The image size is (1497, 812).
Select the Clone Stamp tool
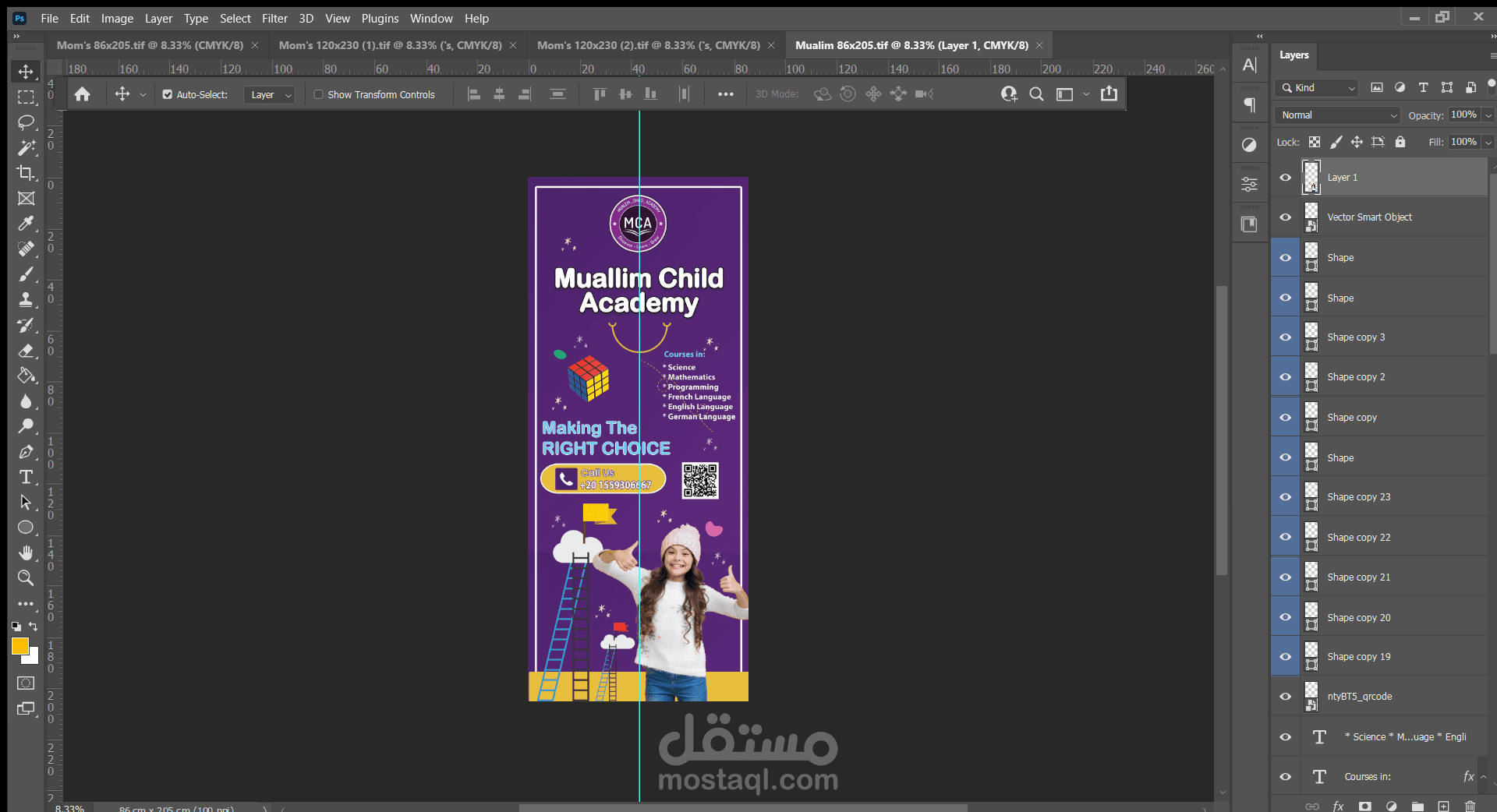(x=26, y=299)
